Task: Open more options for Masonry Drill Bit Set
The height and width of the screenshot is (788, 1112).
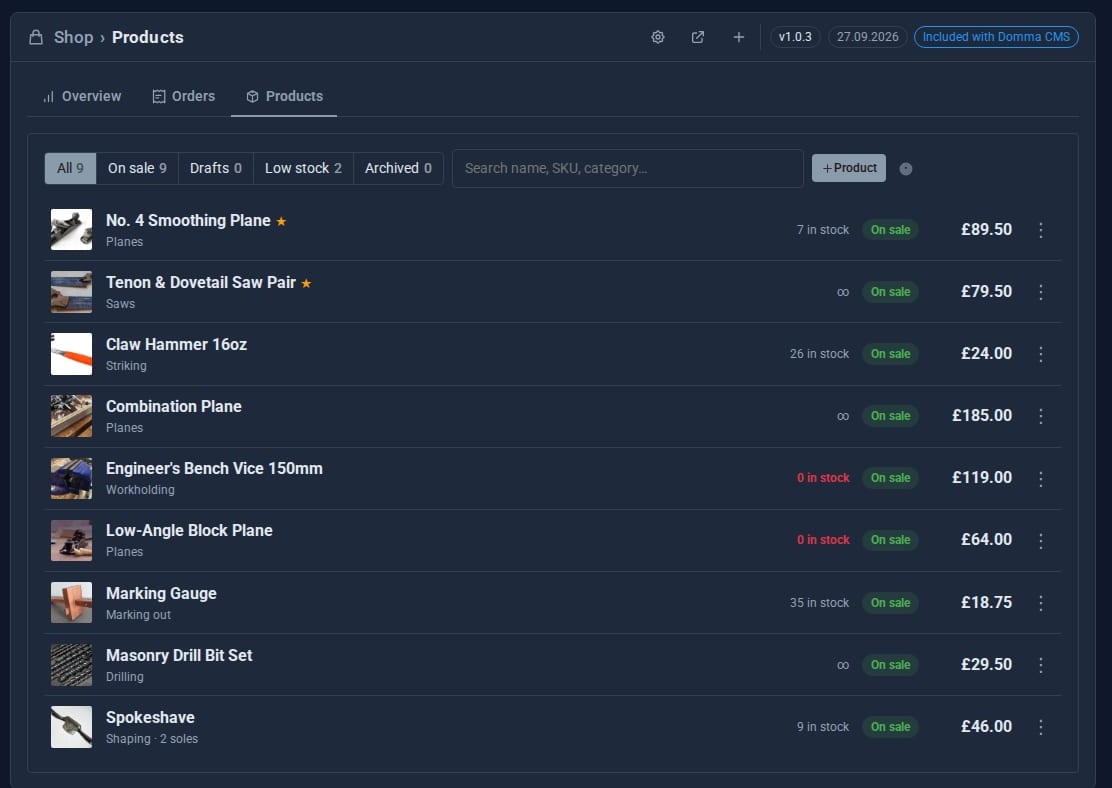Action: 1040,665
